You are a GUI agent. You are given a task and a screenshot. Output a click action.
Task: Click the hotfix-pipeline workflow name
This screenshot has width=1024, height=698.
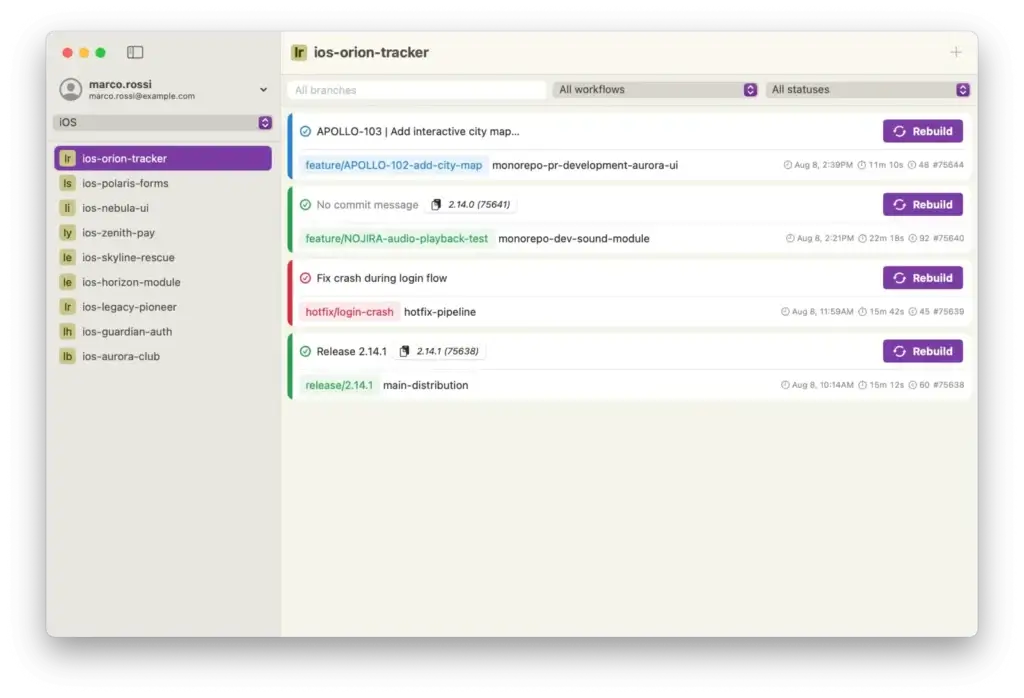point(440,312)
